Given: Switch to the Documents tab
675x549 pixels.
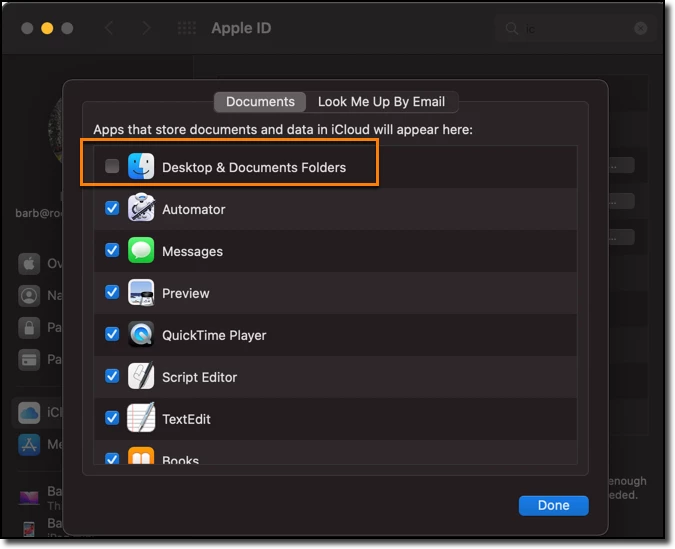Looking at the screenshot, I should pyautogui.click(x=260, y=102).
